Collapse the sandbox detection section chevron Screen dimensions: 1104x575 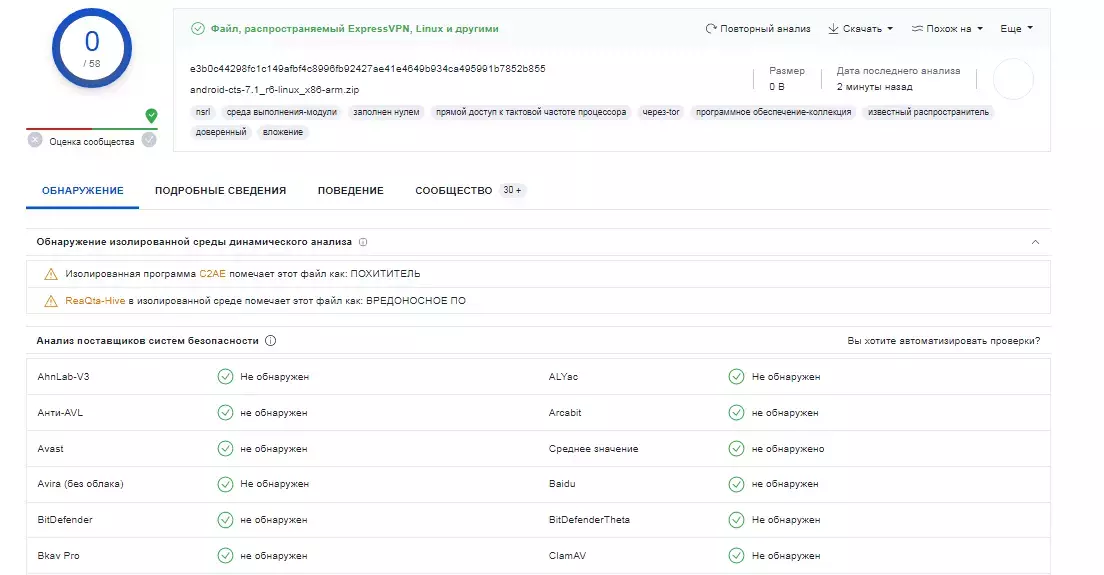[1035, 242]
